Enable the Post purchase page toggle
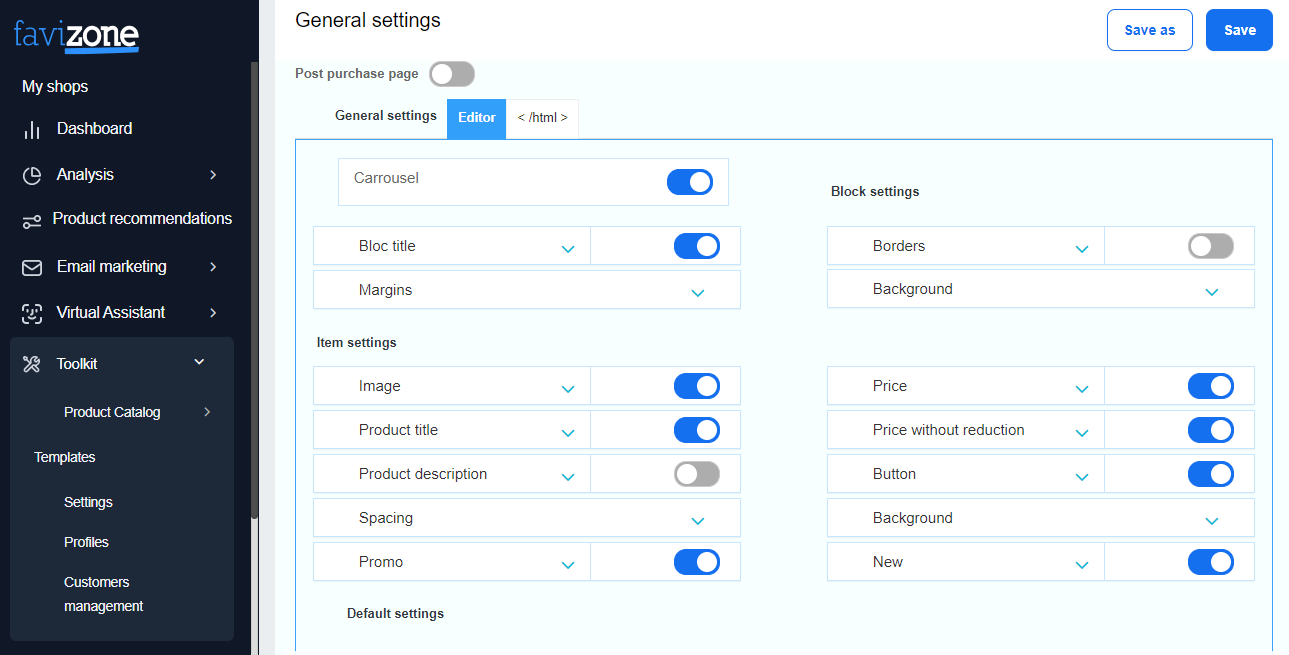Screen dimensions: 1289x655 click(452, 74)
